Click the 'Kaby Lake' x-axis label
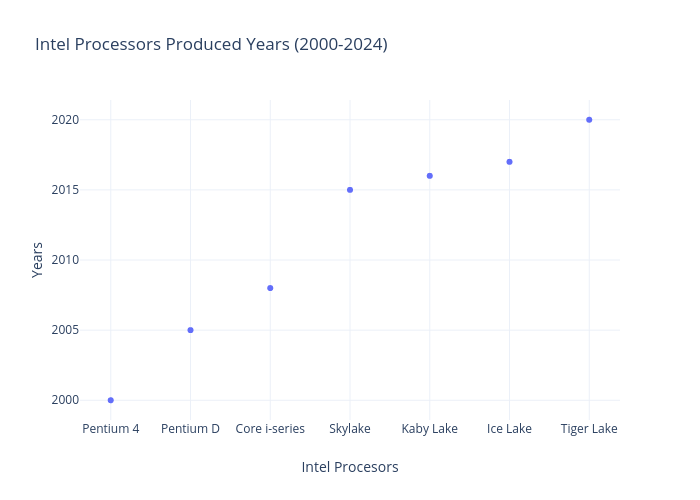Viewport: 700px width, 500px height. [430, 429]
